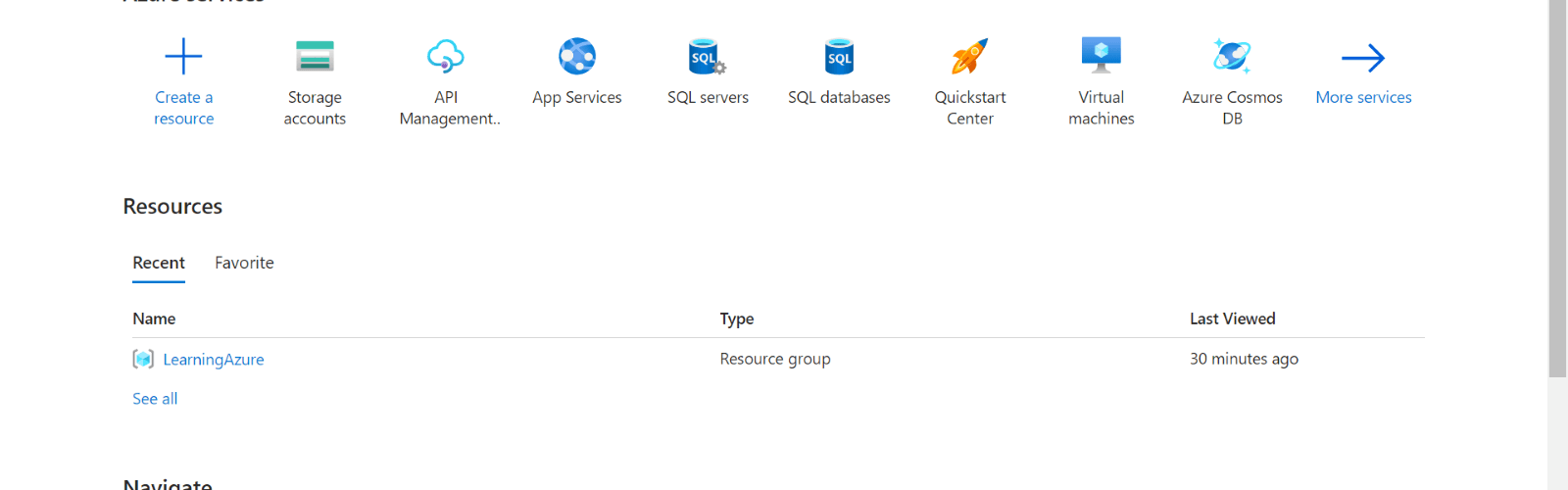This screenshot has height=490, width=1568.
Task: Open the SQL servers icon
Action: [707, 57]
